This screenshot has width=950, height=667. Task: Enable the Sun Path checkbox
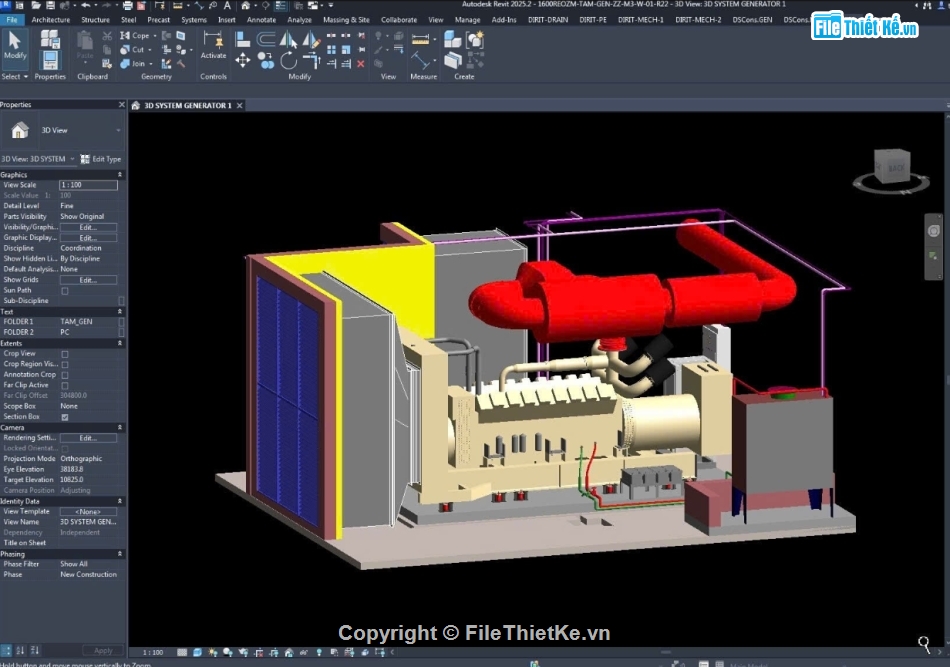coord(65,291)
